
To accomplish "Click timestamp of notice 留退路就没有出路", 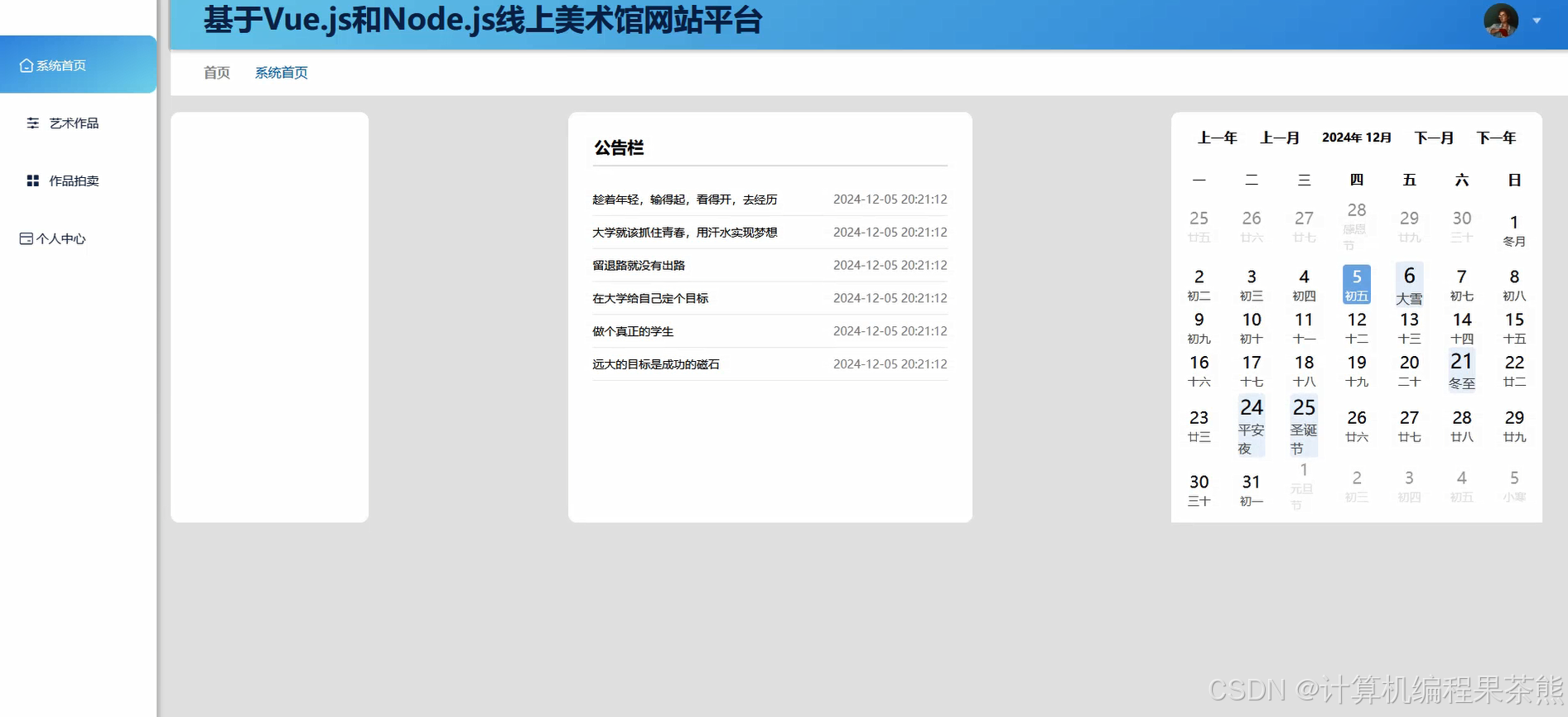I will point(890,265).
